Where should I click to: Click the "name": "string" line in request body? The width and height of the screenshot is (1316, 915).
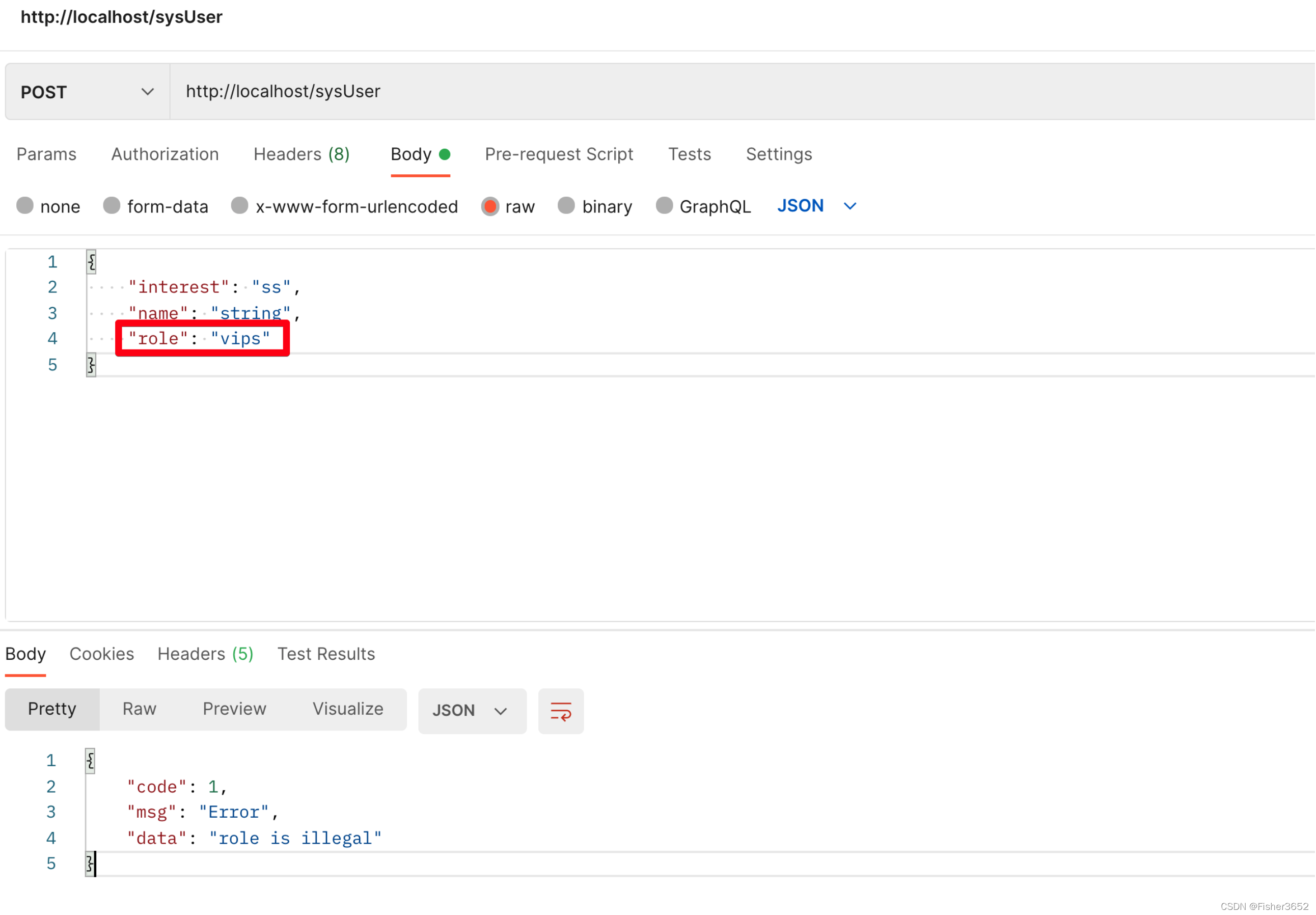click(x=214, y=313)
